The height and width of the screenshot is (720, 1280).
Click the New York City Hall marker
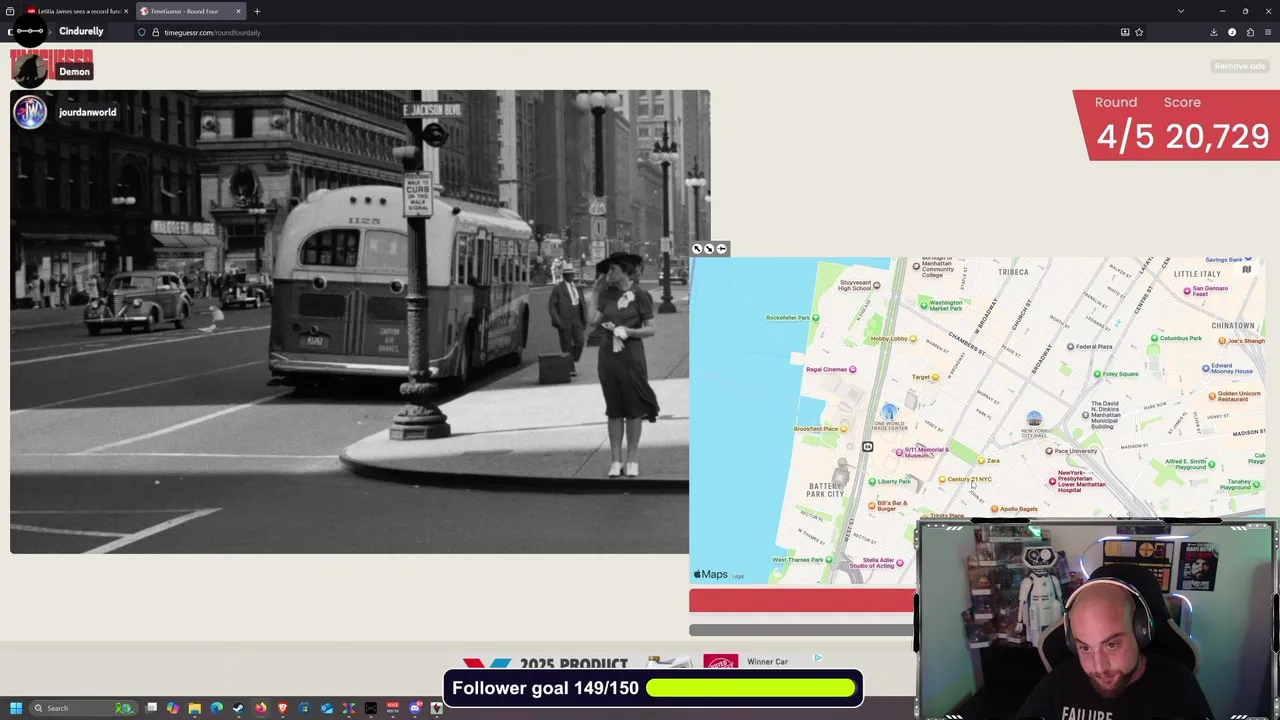[1034, 418]
